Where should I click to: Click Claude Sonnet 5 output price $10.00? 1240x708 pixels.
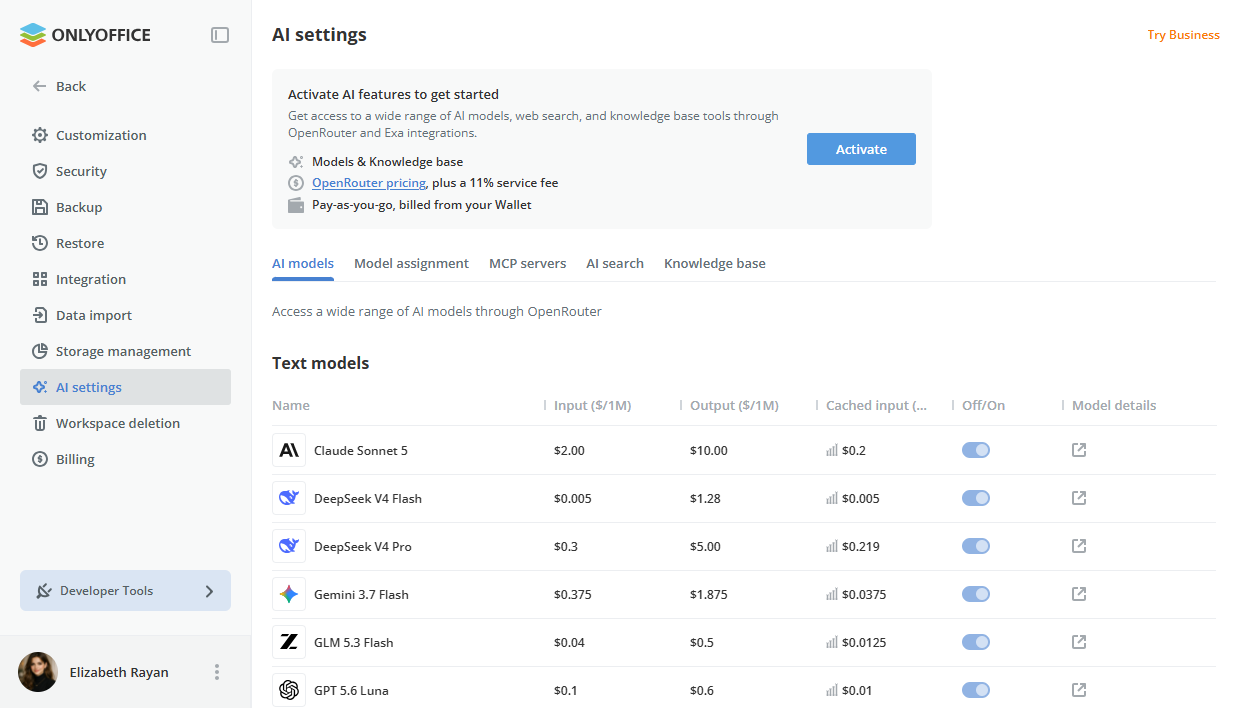pyautogui.click(x=709, y=450)
